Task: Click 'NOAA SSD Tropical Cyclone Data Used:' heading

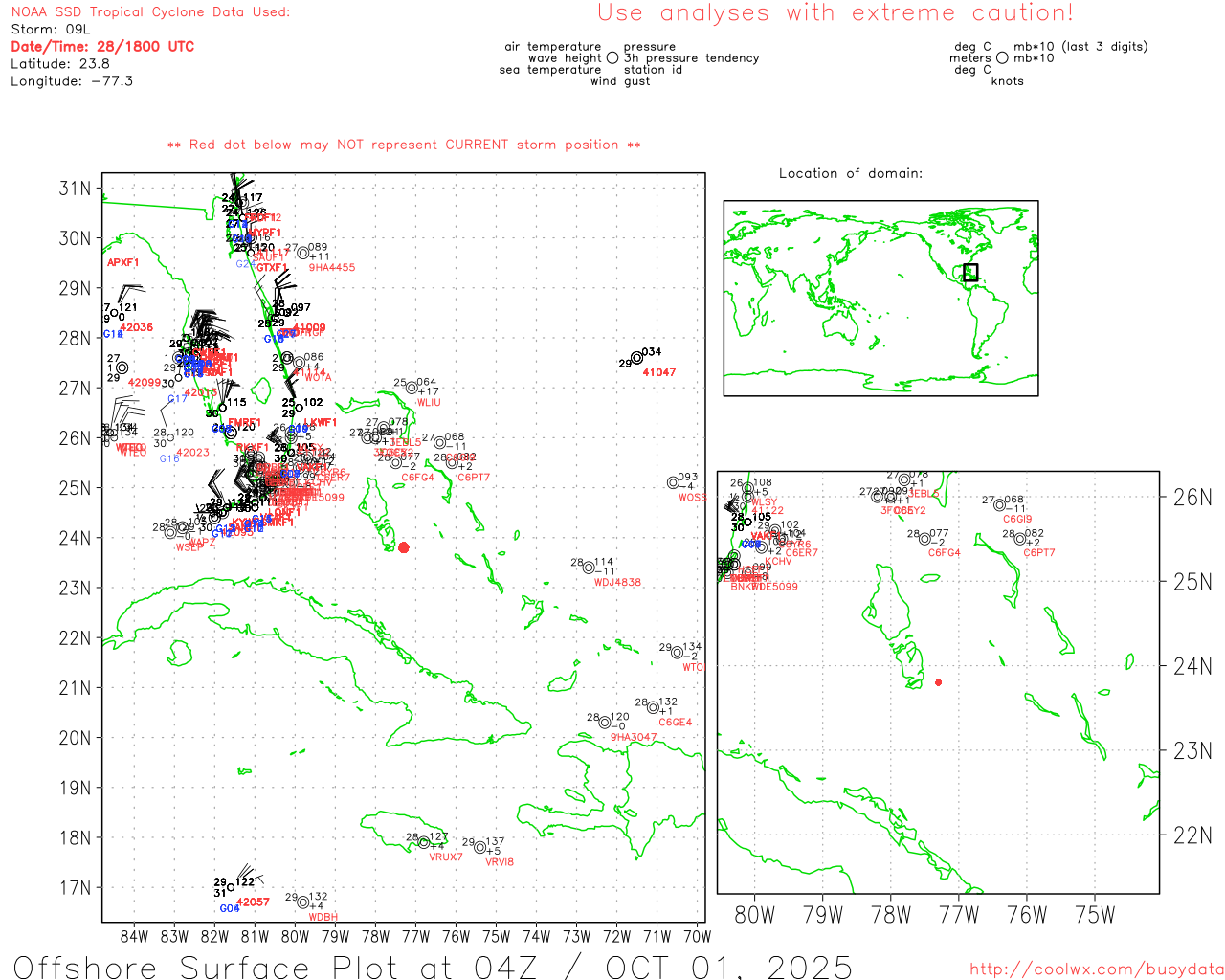Action: [150, 12]
